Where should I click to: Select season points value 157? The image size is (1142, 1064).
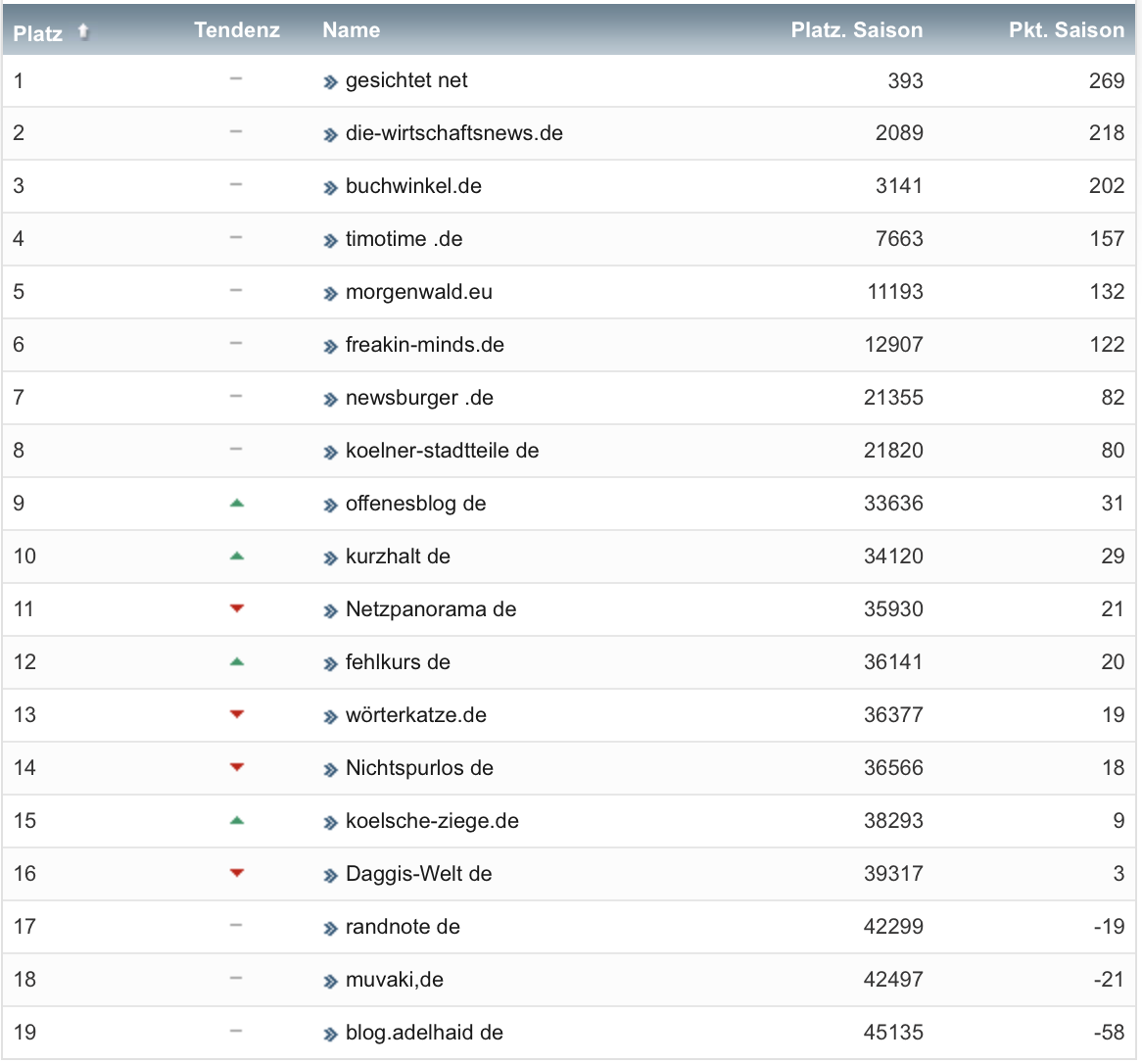tap(1107, 239)
